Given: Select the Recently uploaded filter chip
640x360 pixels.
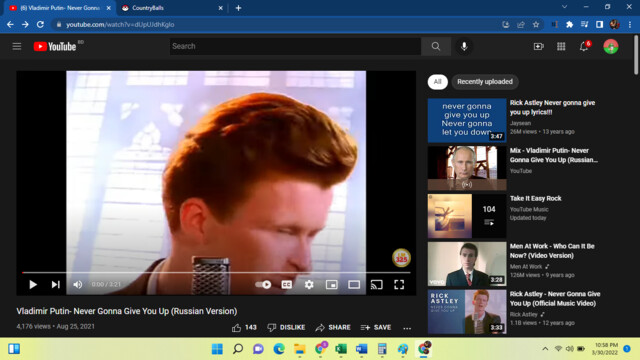Looking at the screenshot, I should [484, 82].
